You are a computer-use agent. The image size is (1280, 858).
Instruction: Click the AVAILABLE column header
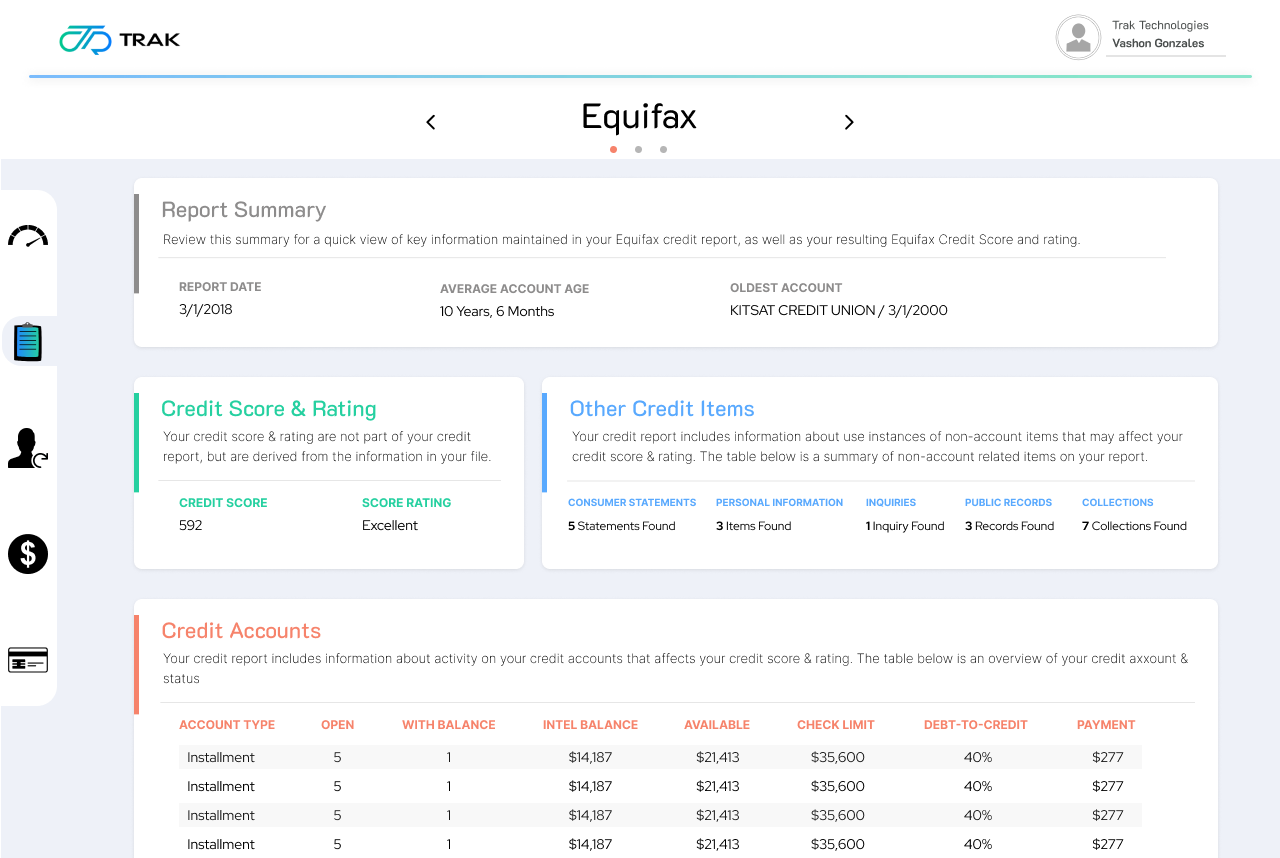pos(717,725)
